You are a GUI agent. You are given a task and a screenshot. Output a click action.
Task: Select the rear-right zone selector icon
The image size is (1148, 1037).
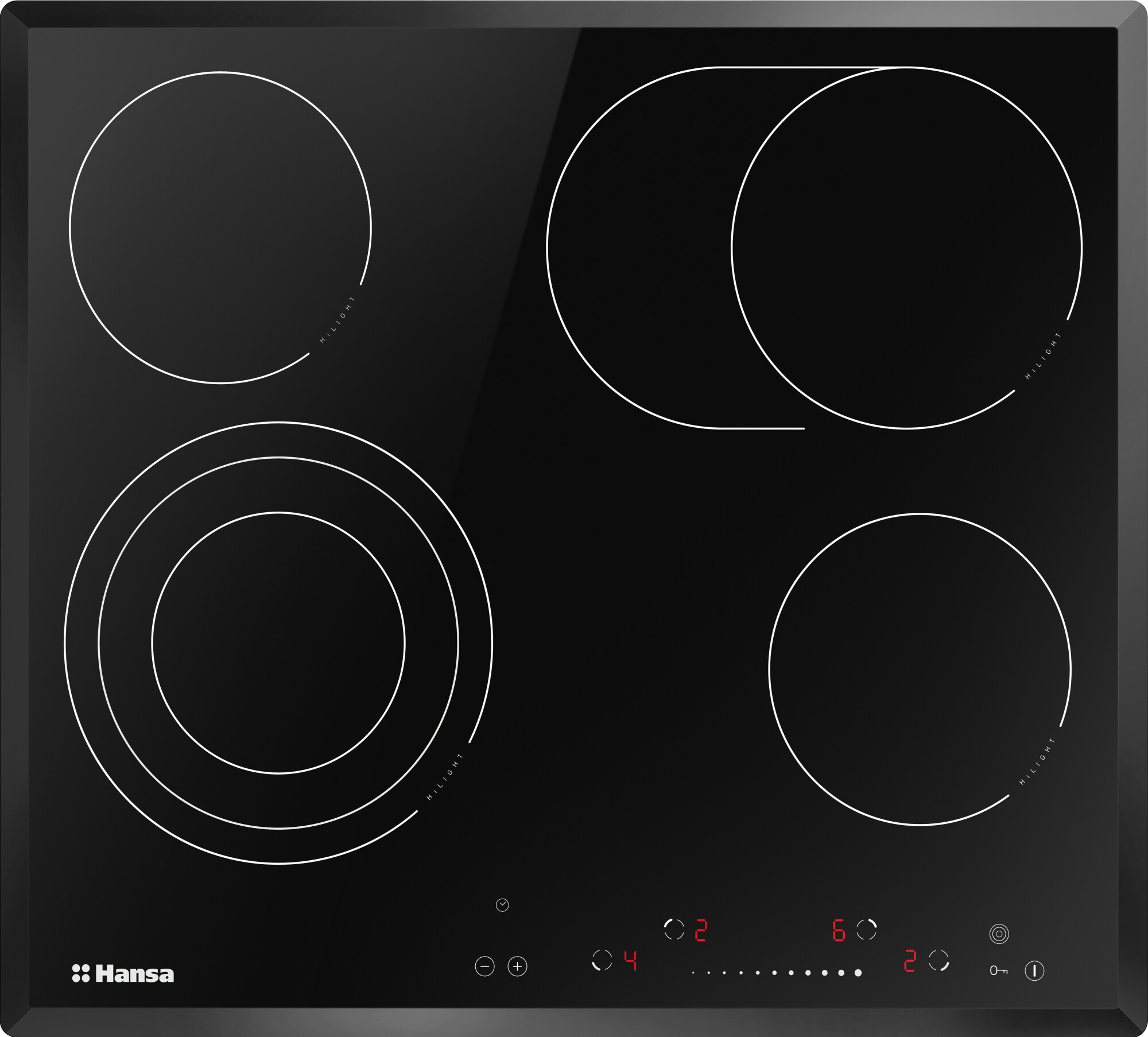[x=866, y=929]
